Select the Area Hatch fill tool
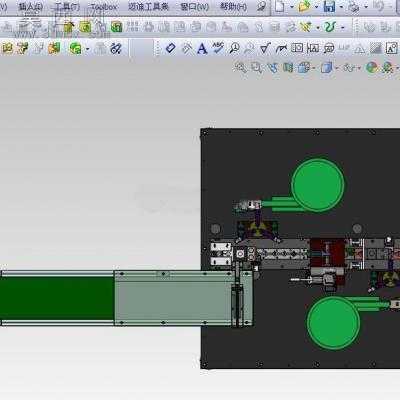This screenshot has height=400, width=400. 376,49
